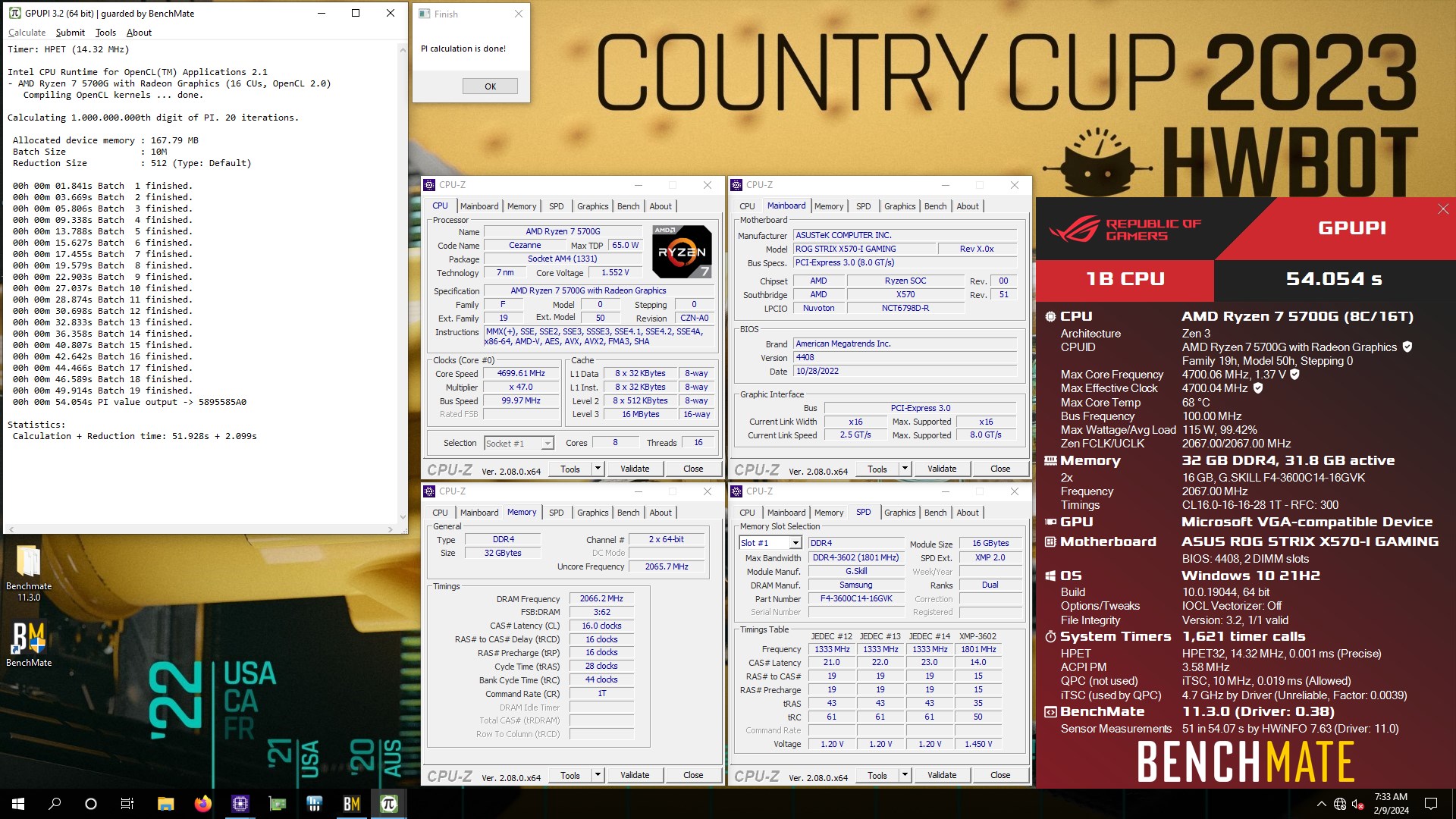
Task: Click the Ryzen 7 logo in CPU-Z
Action: tap(682, 252)
